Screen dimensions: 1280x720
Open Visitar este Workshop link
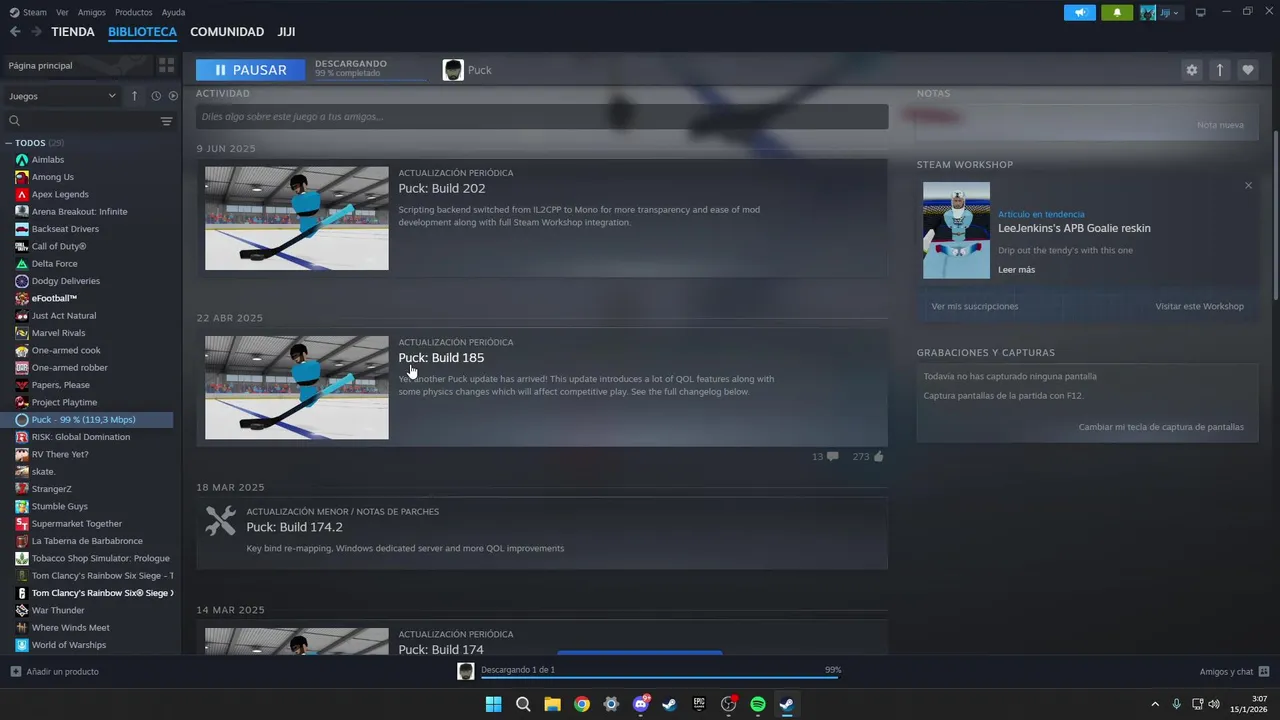point(1199,306)
